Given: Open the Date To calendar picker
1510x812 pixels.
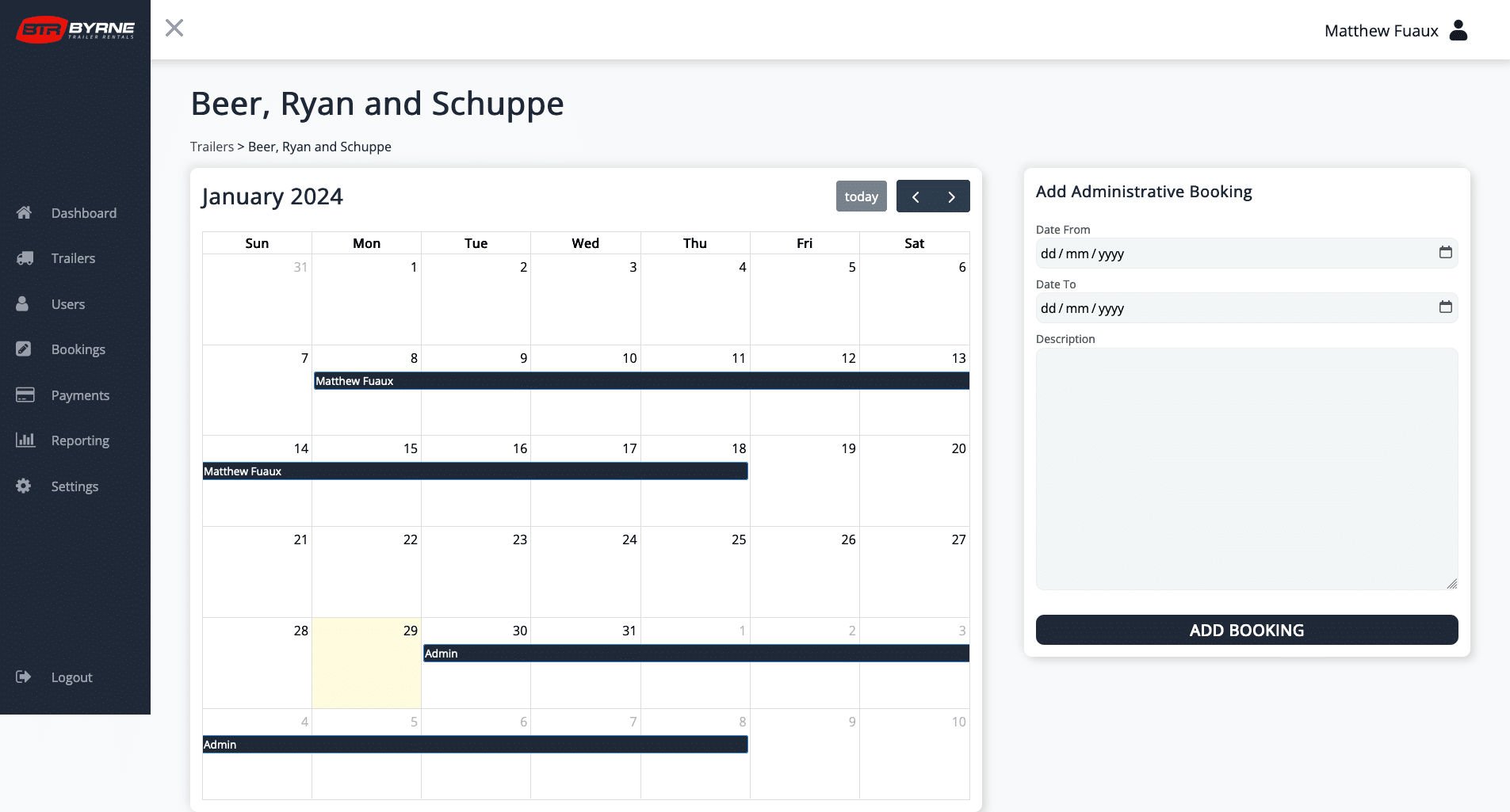Looking at the screenshot, I should tap(1445, 307).
